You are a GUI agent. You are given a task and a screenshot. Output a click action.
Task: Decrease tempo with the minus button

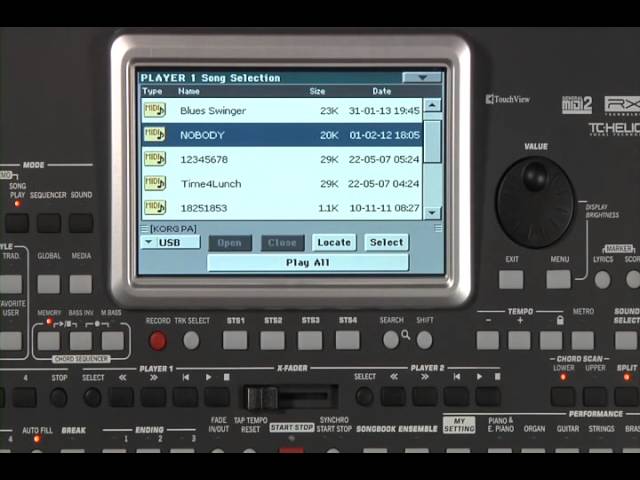point(488,340)
